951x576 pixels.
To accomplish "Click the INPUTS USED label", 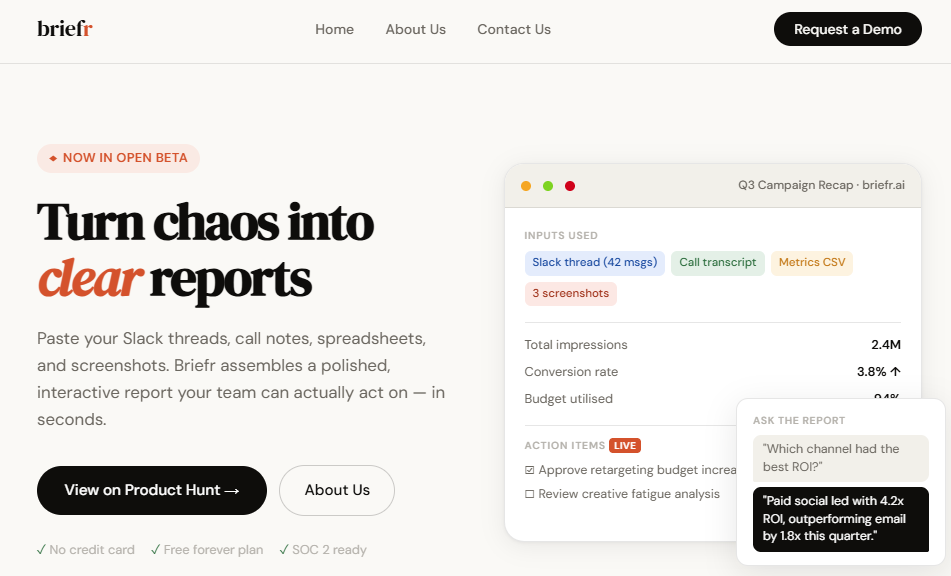I will click(561, 236).
